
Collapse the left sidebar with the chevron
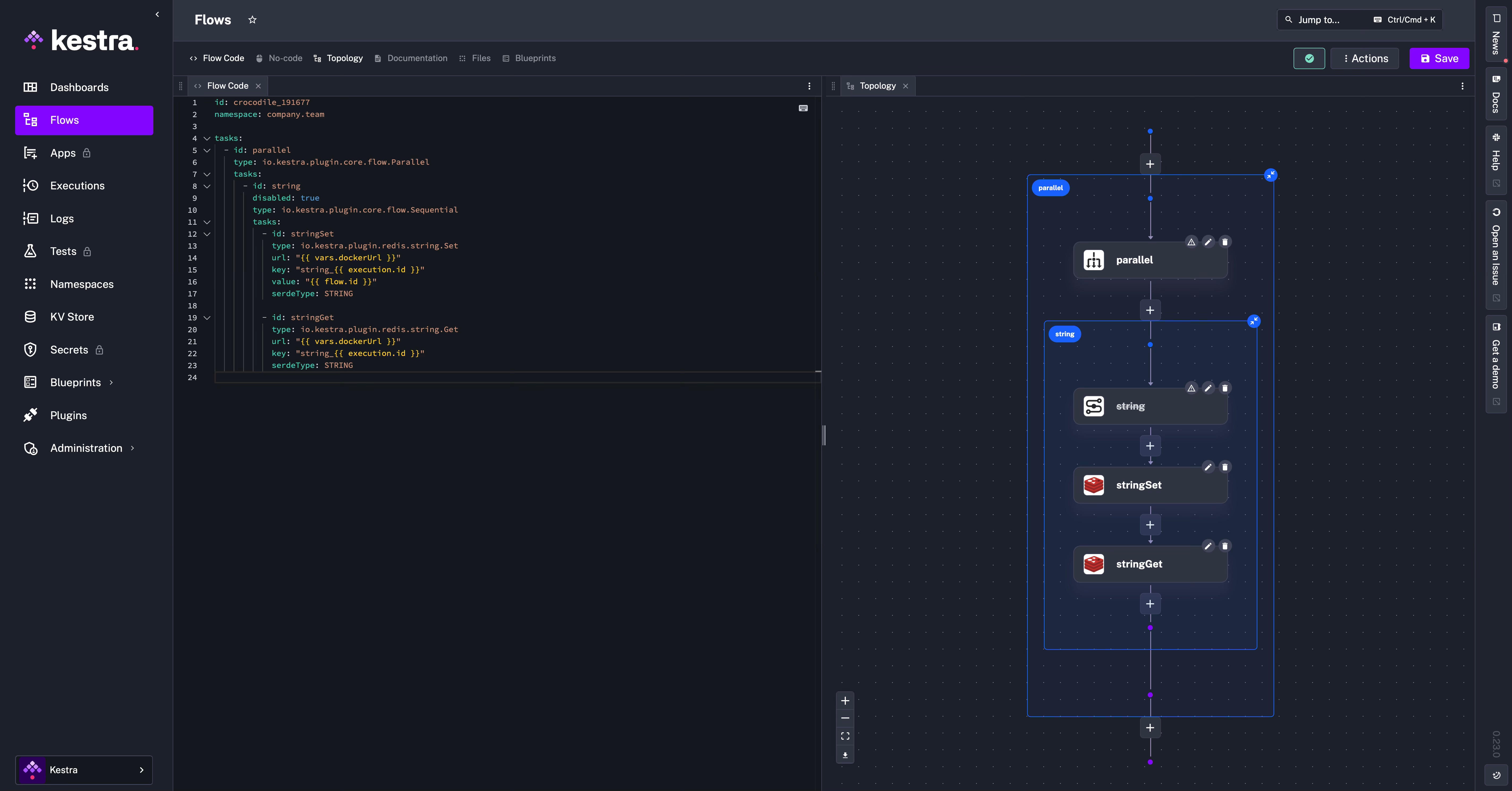(x=157, y=14)
